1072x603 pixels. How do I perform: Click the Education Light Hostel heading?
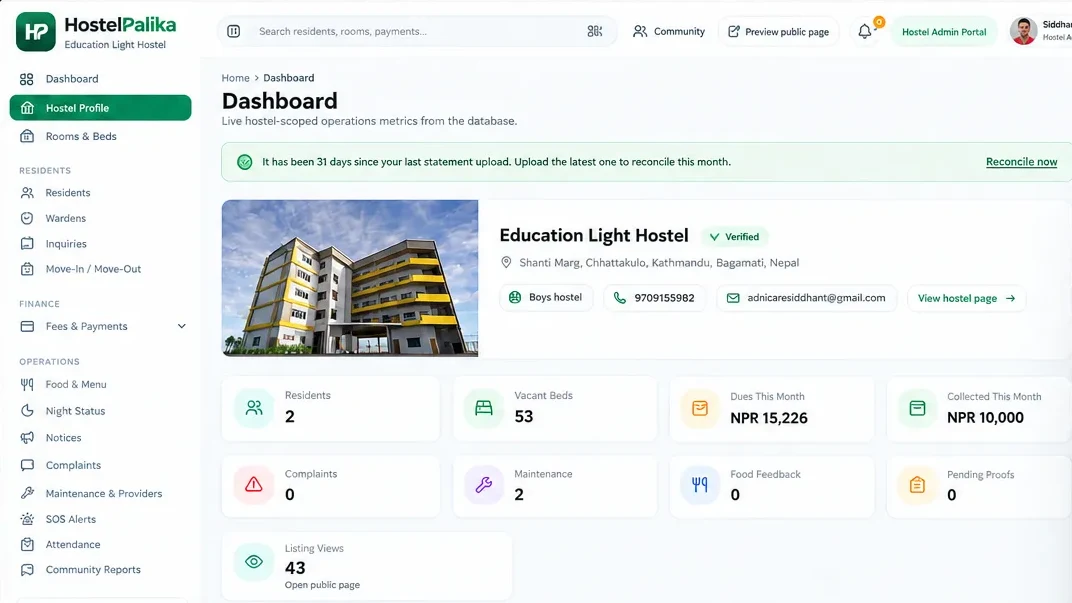[593, 235]
